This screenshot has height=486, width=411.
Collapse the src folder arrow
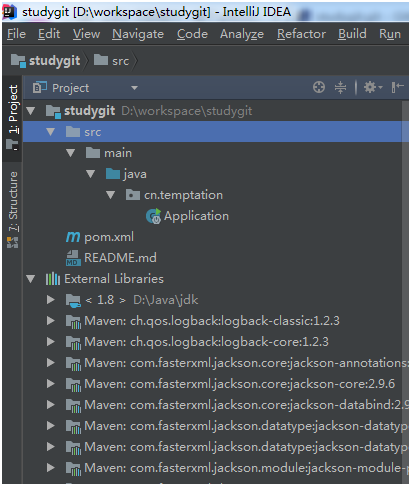pos(51,132)
